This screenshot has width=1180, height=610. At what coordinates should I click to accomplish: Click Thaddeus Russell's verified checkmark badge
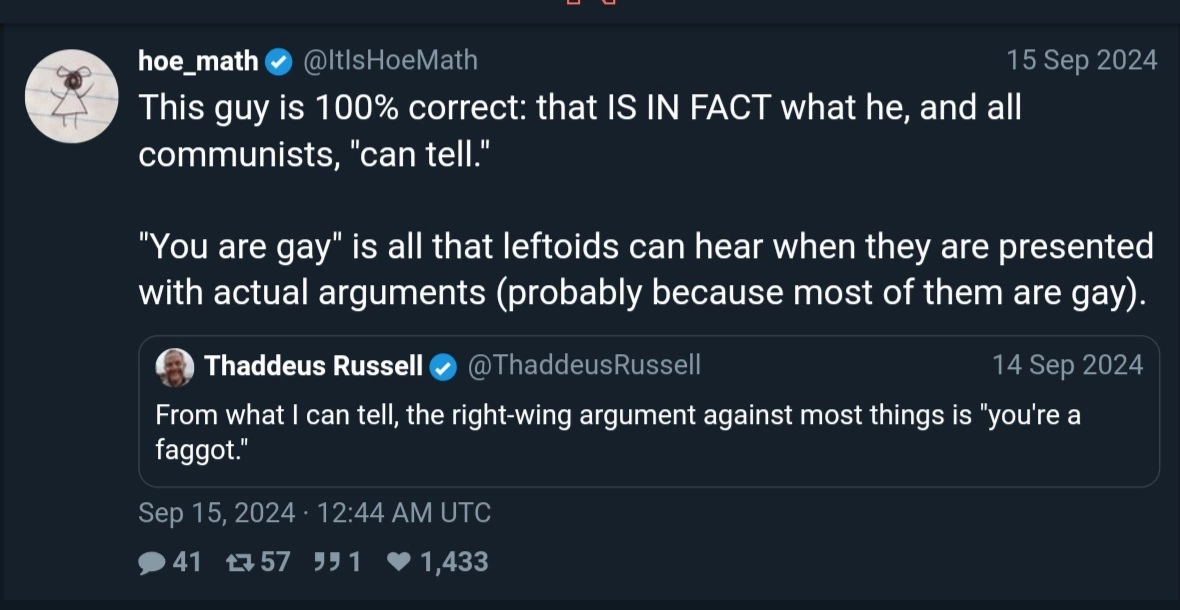point(444,367)
